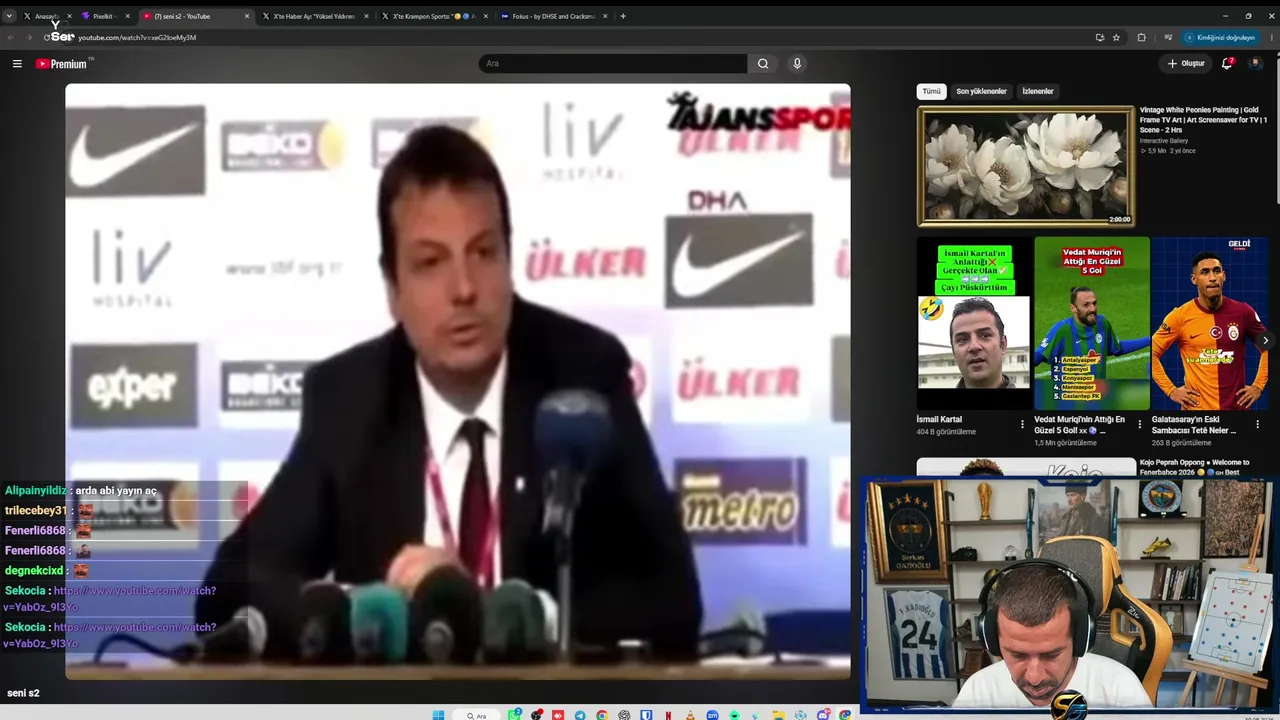The height and width of the screenshot is (720, 1280).
Task: Select the Tümü filter chip
Action: point(931,91)
